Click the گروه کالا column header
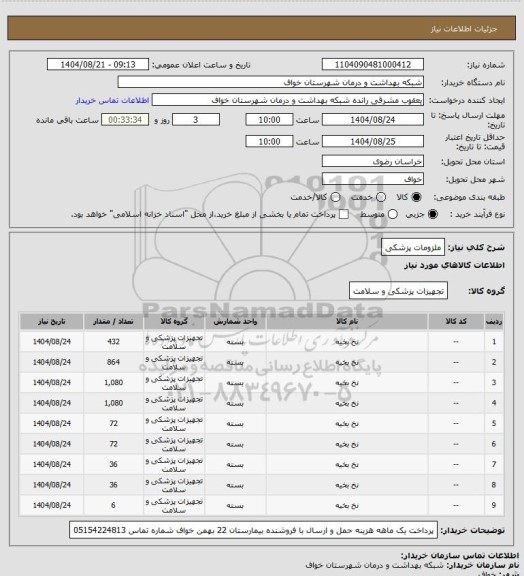The image size is (524, 576). [174, 321]
